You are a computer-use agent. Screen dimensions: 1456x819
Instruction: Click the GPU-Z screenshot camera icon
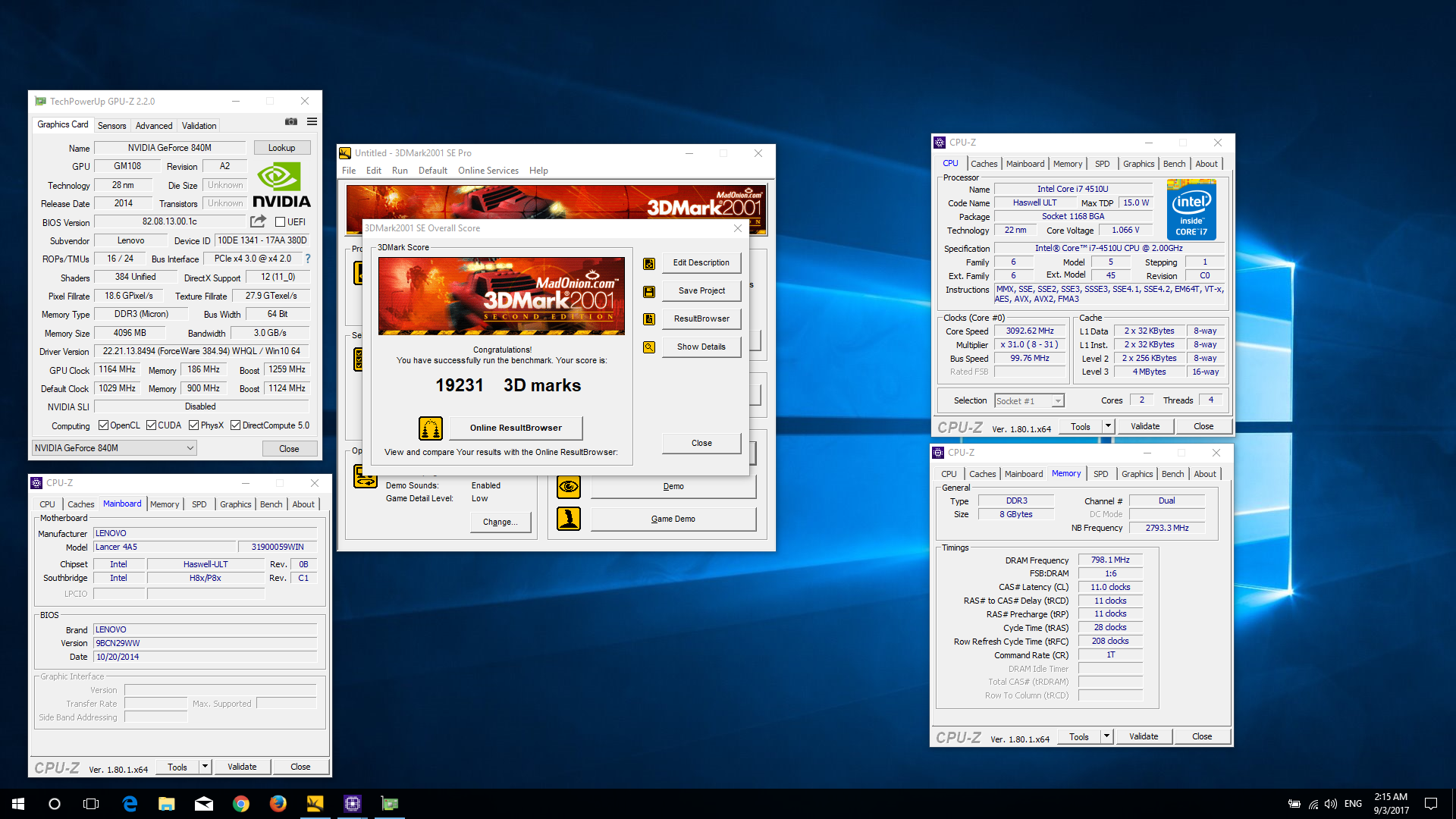[x=291, y=121]
